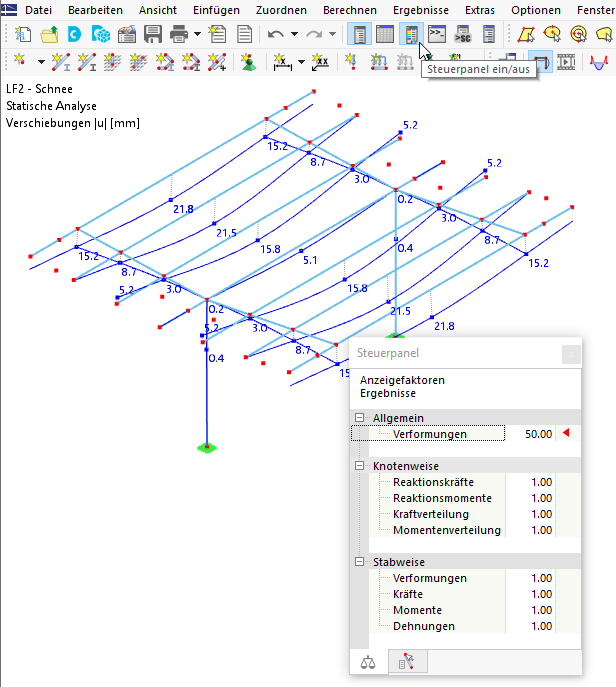Open the Berechnen menu
Image resolution: width=616 pixels, height=687 pixels.
(x=350, y=10)
